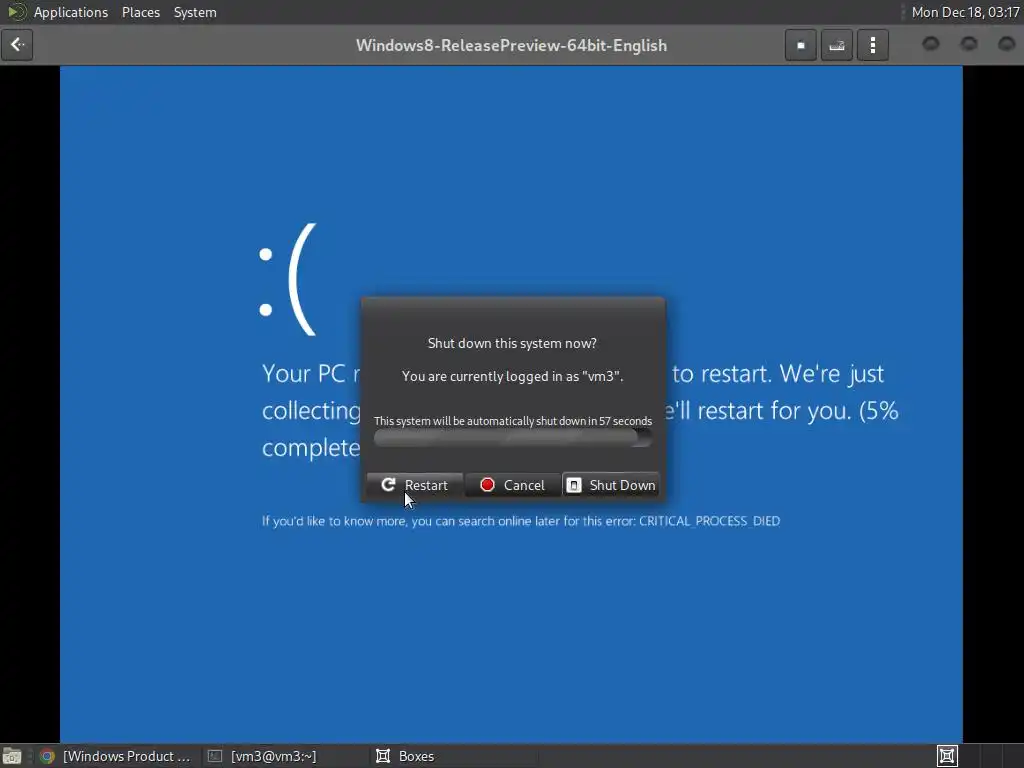Open the keyboard shortcuts icon in Boxes
This screenshot has width=1024, height=768.
pos(837,45)
